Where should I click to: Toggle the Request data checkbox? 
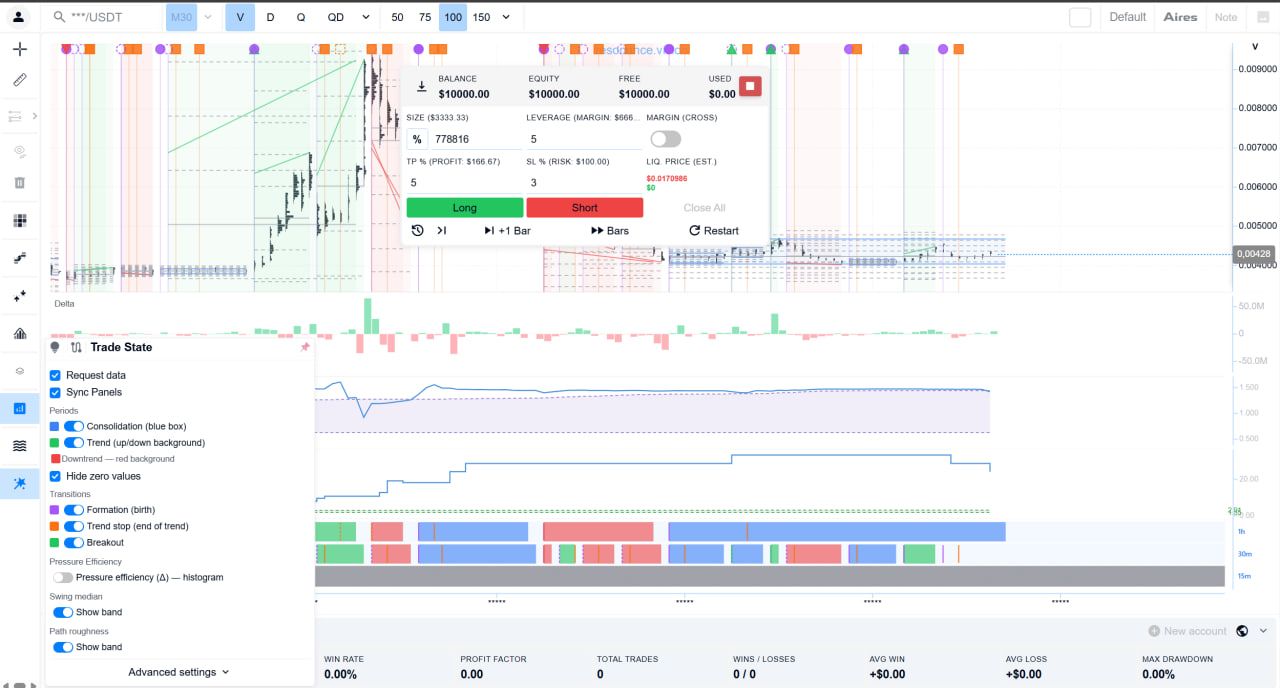(55, 375)
